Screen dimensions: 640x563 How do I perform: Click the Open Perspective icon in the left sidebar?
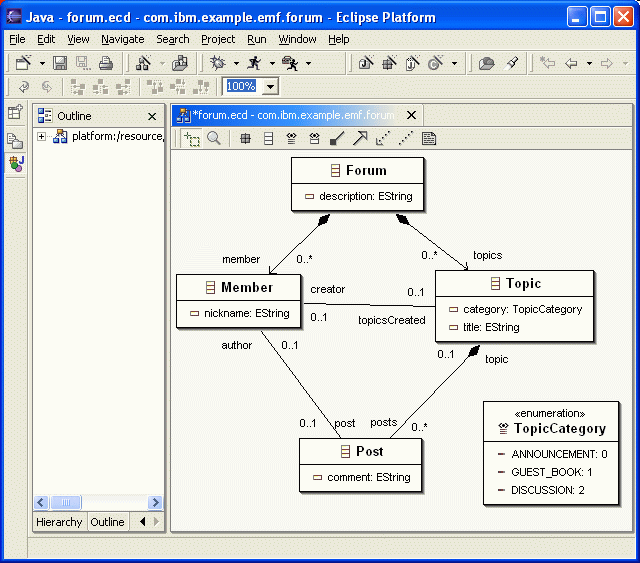coord(16,111)
